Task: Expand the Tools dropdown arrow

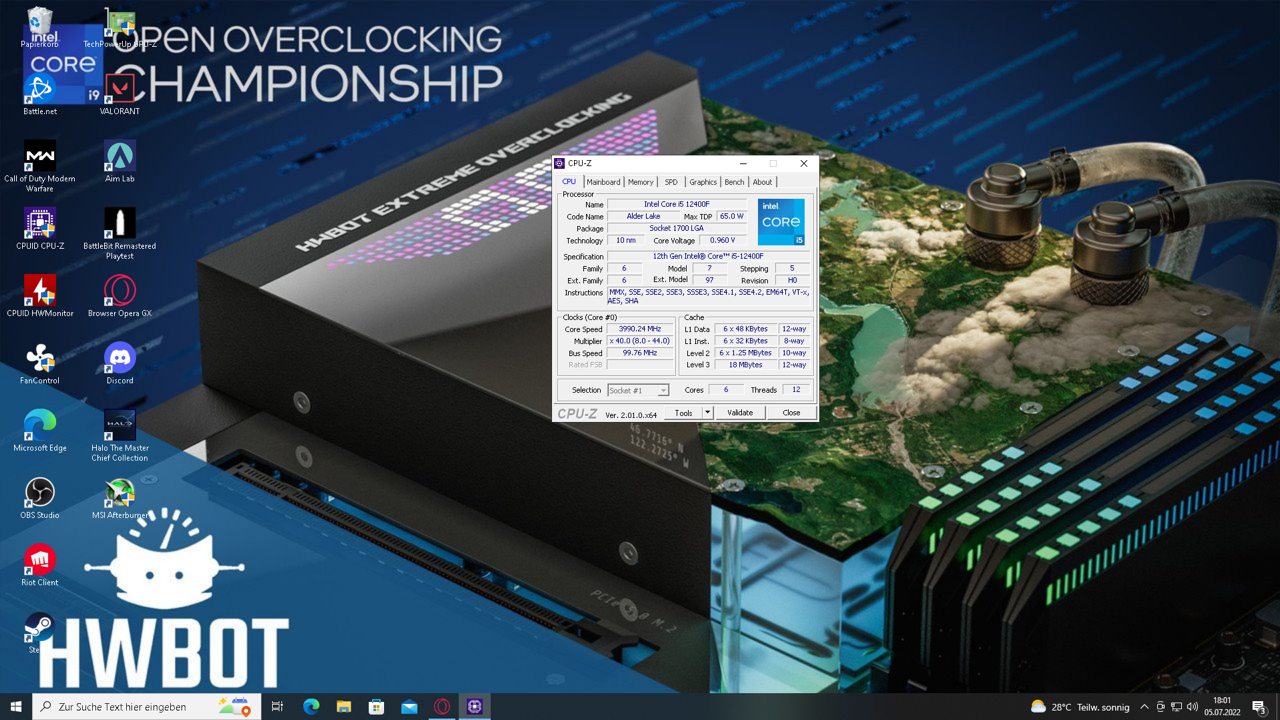Action: click(707, 412)
